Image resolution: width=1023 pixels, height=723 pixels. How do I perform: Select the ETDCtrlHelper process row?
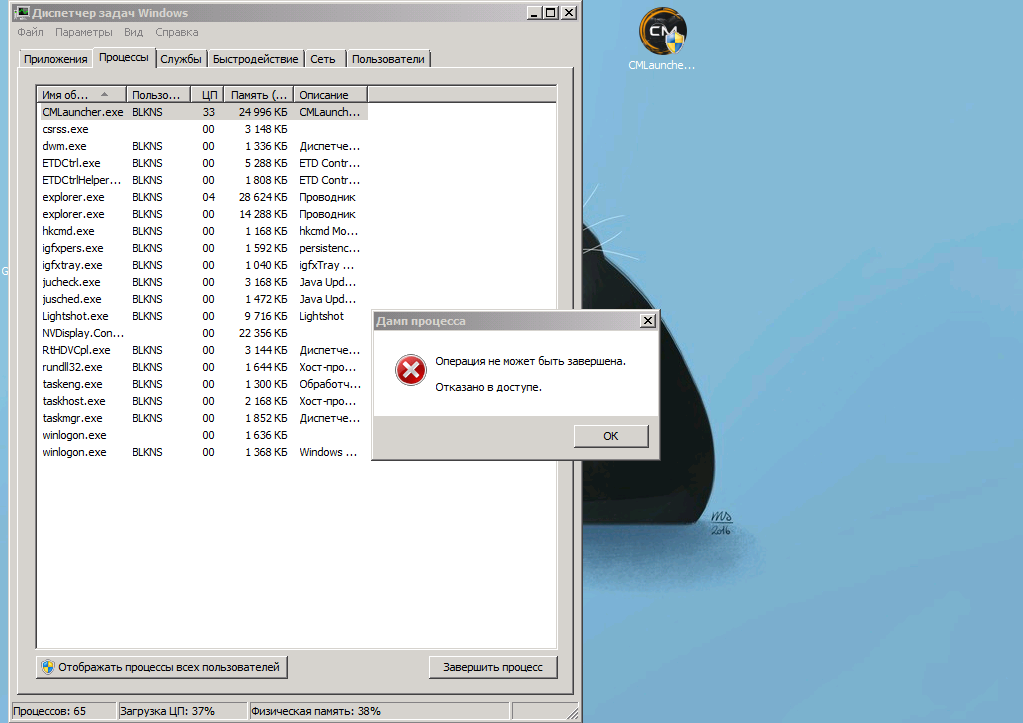point(203,180)
